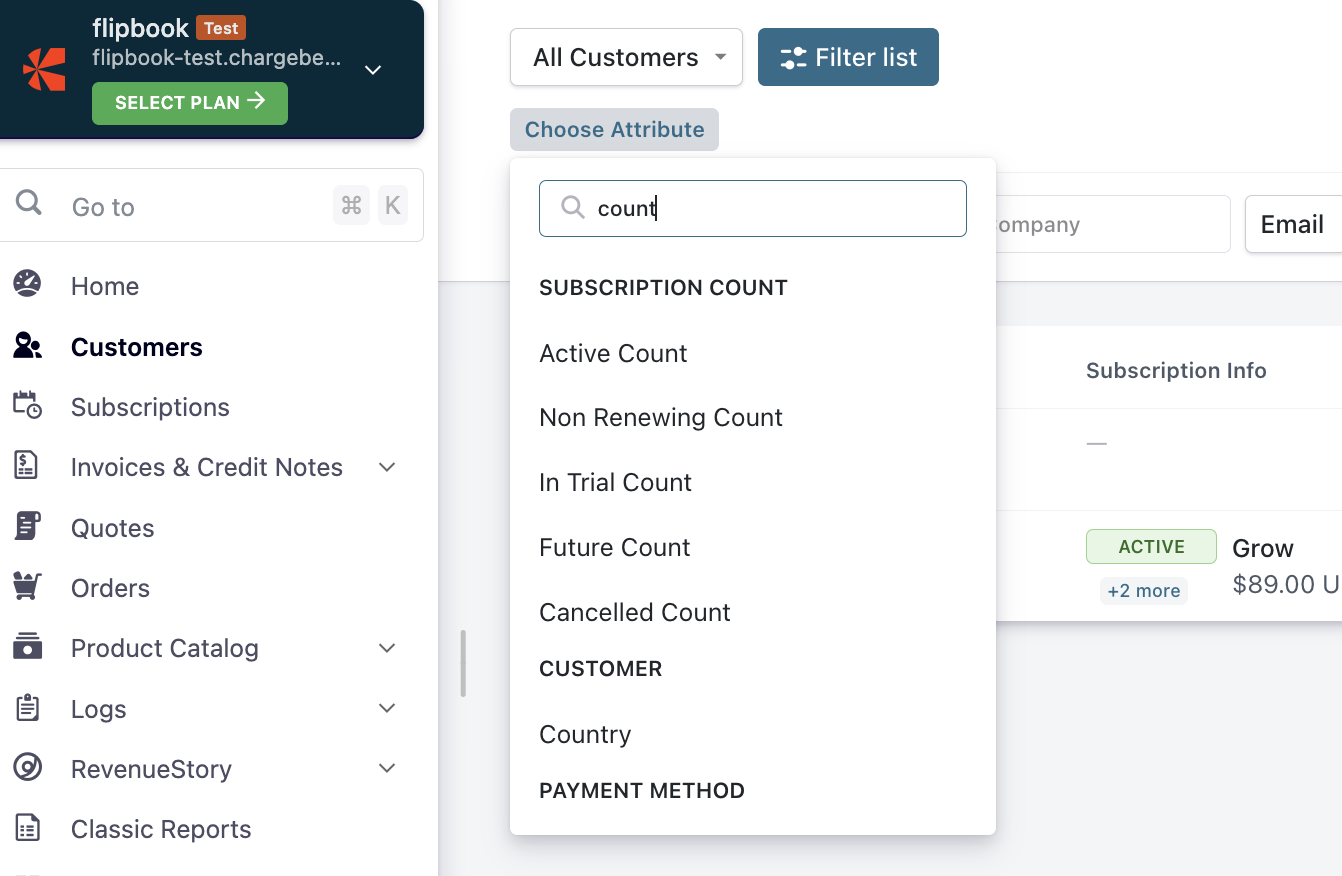Select In Trial Count attribute
The image size is (1342, 876).
tap(615, 482)
